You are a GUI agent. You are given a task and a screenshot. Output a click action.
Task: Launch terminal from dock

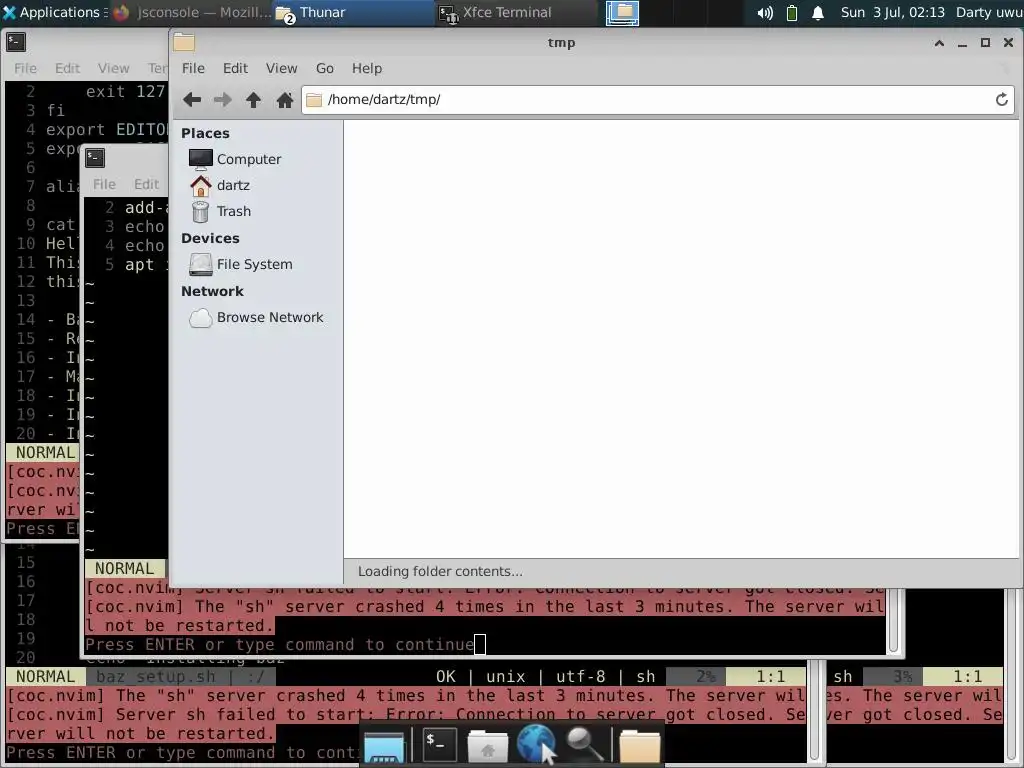click(439, 744)
